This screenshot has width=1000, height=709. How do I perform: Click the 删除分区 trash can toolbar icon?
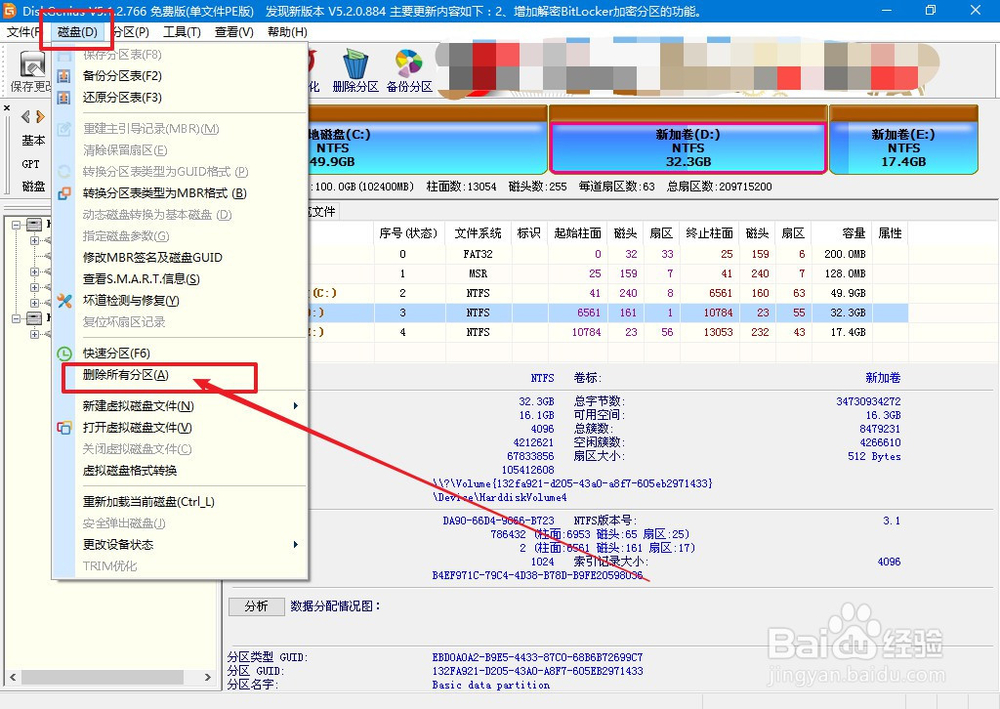pyautogui.click(x=355, y=64)
